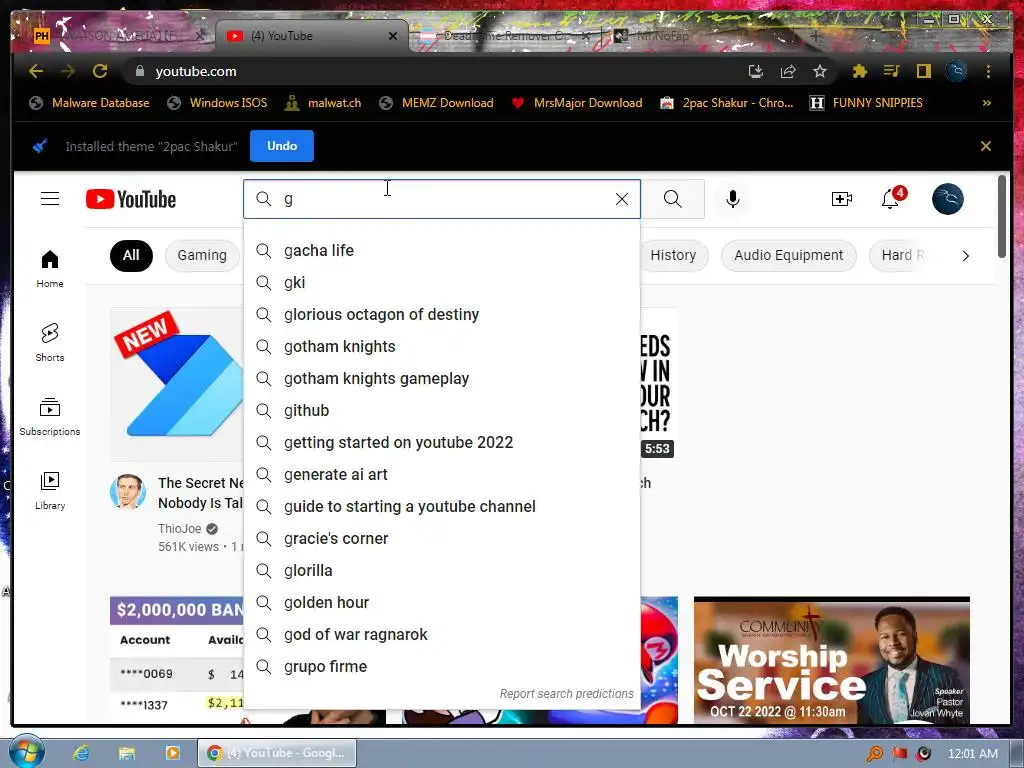Image resolution: width=1024 pixels, height=768 pixels.
Task: Open Shorts in the sidebar
Action: pos(50,342)
